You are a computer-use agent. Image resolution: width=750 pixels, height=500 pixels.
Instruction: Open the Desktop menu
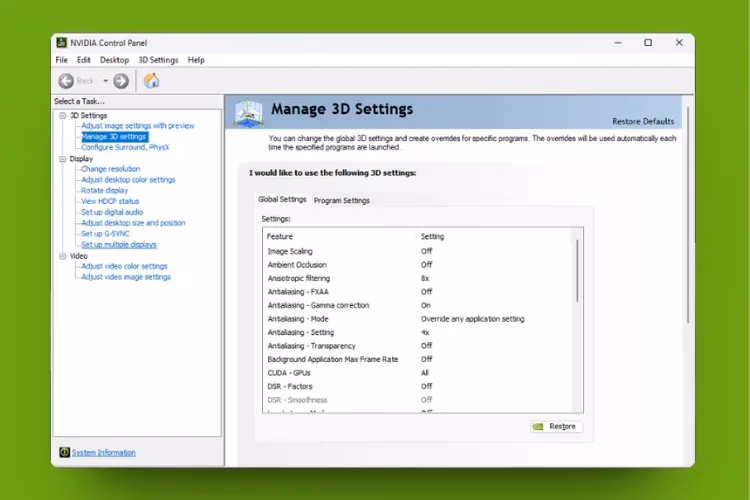pyautogui.click(x=114, y=60)
